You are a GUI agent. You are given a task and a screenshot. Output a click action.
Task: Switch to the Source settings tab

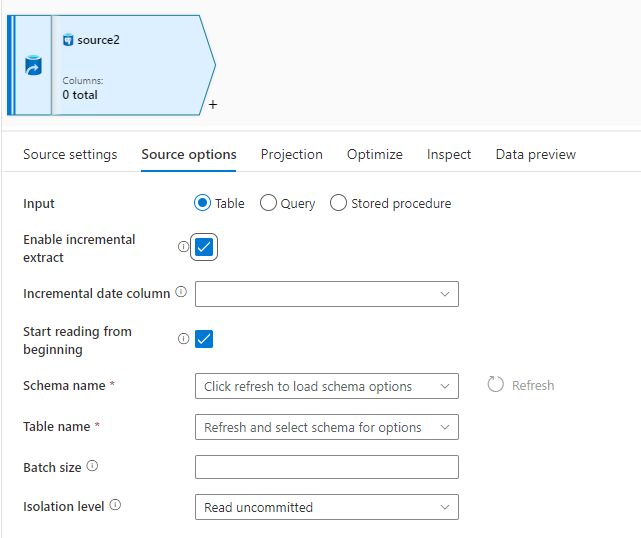pyautogui.click(x=70, y=155)
